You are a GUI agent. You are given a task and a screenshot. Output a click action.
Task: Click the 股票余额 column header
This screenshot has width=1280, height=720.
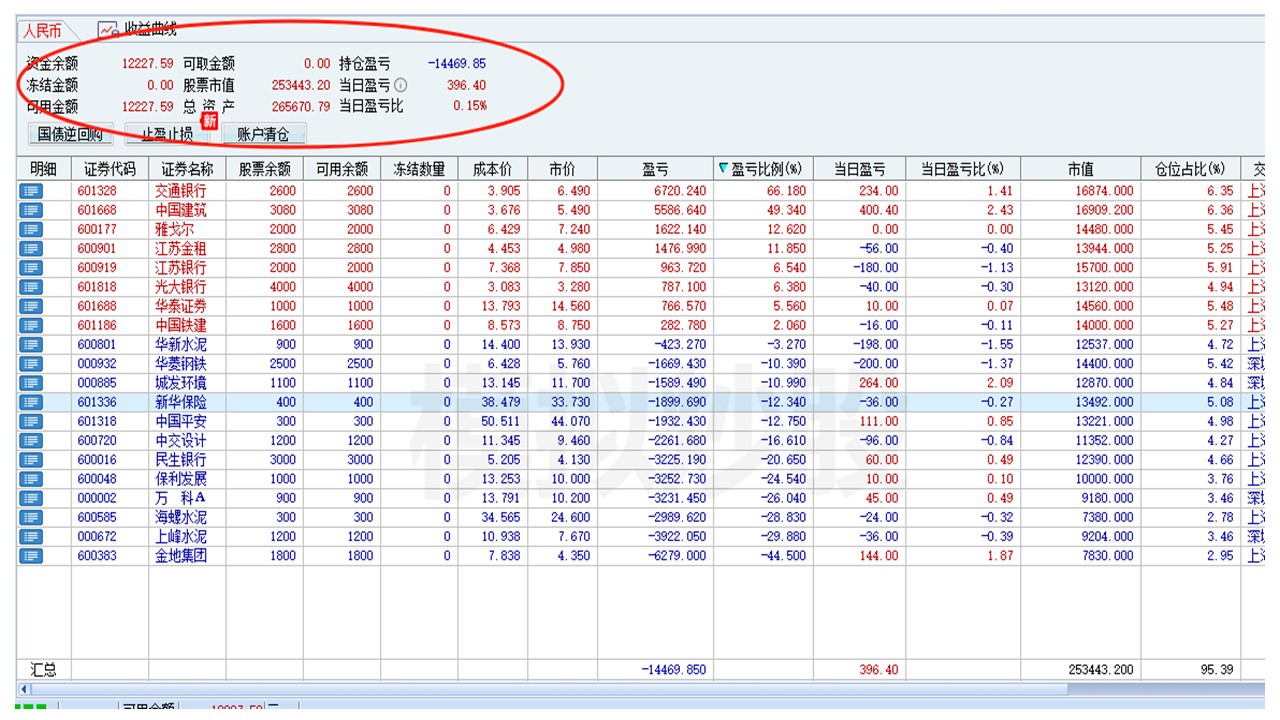tap(265, 169)
